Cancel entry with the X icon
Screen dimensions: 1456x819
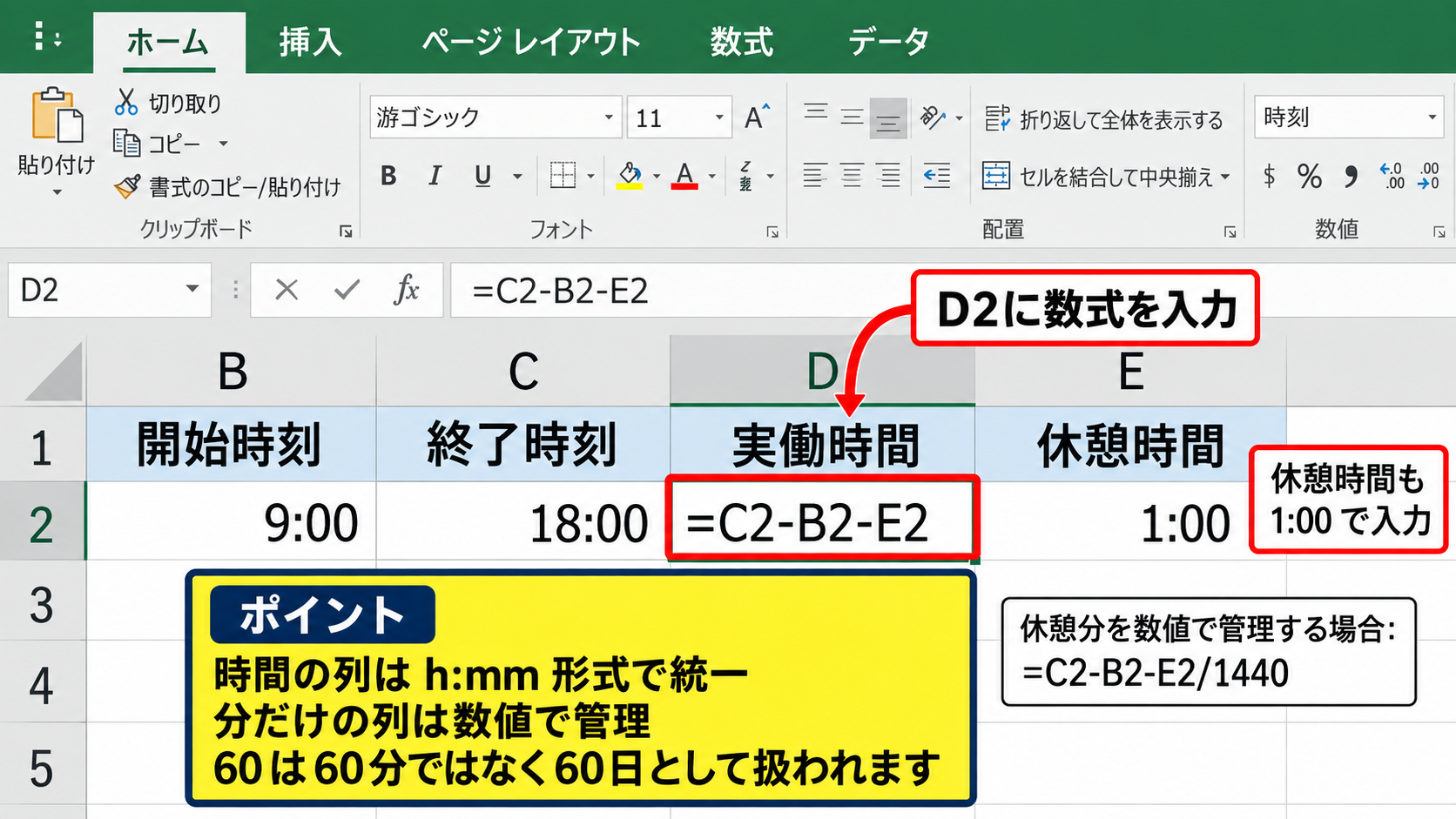(x=286, y=290)
